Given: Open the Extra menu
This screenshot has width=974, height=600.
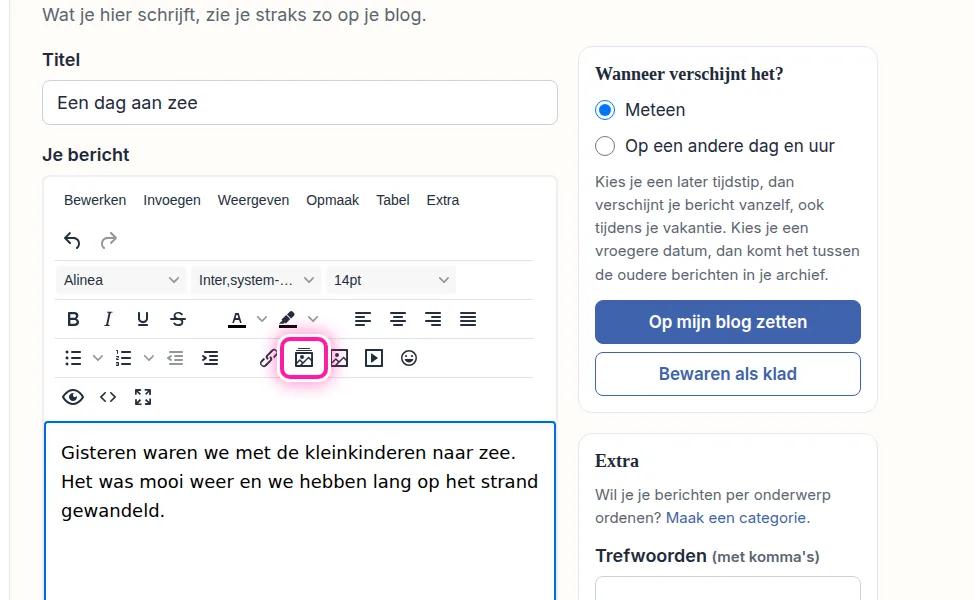Looking at the screenshot, I should [x=443, y=201].
